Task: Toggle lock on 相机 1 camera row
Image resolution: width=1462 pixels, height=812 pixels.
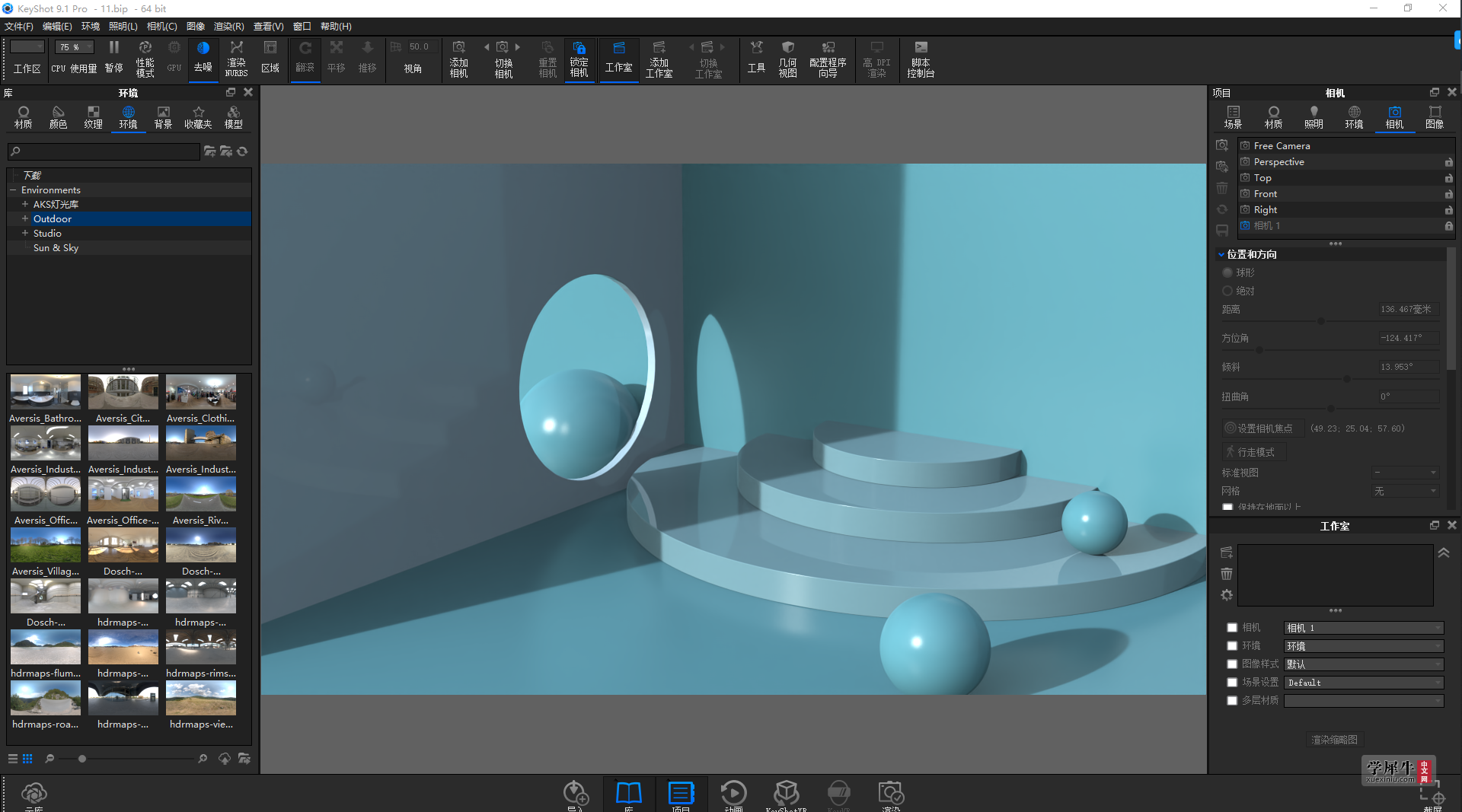Action: coord(1448,226)
